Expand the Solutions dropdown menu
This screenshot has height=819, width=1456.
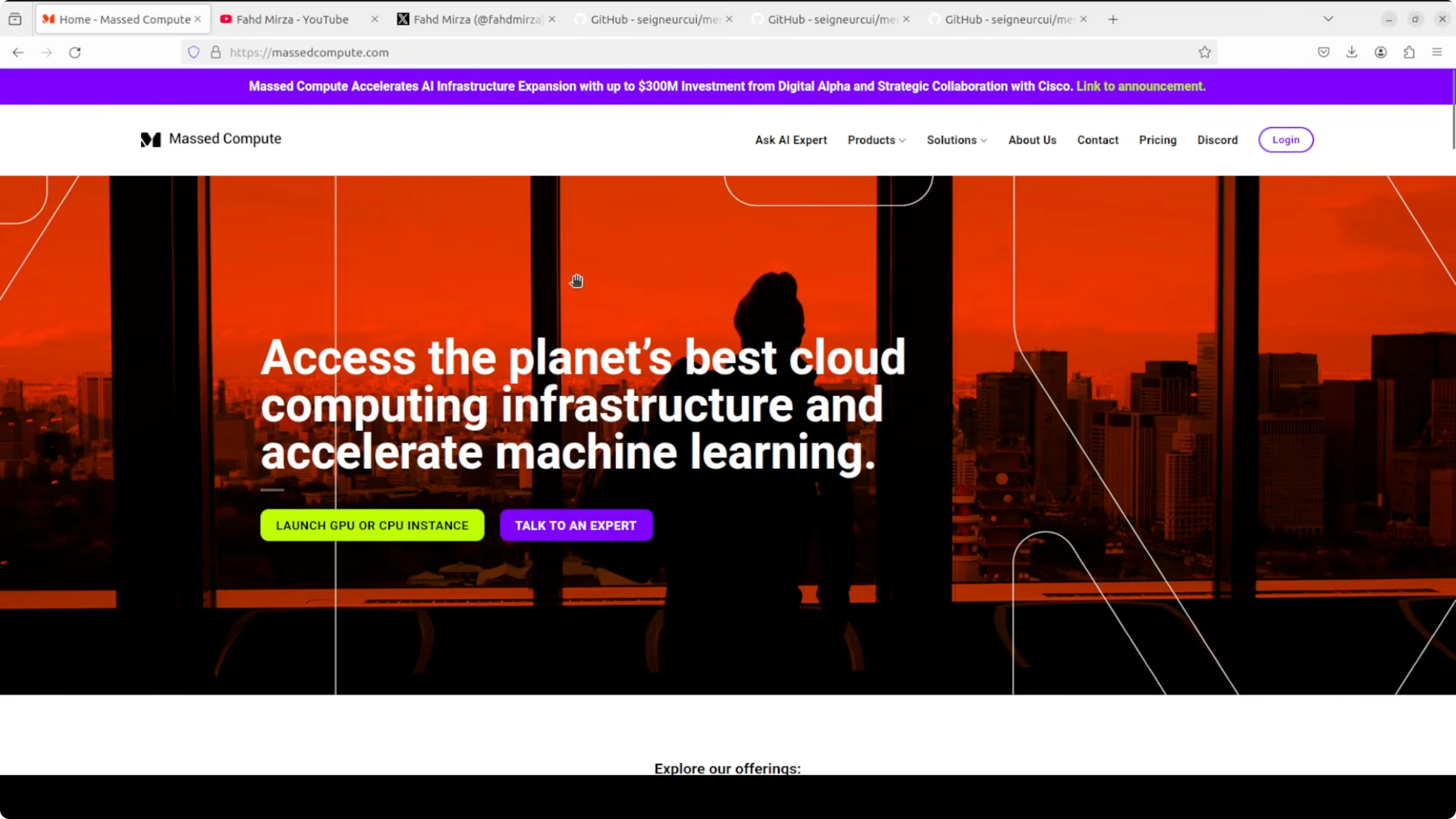[x=956, y=140]
